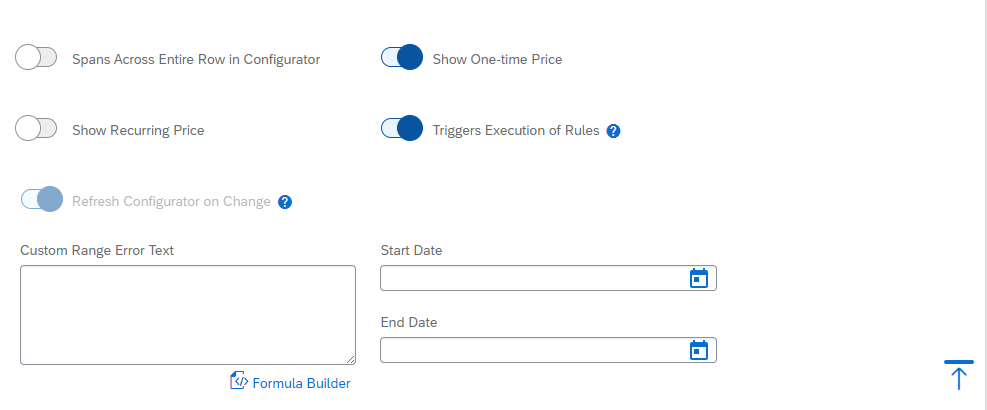Enable the Show Recurring Price switch

click(x=36, y=129)
